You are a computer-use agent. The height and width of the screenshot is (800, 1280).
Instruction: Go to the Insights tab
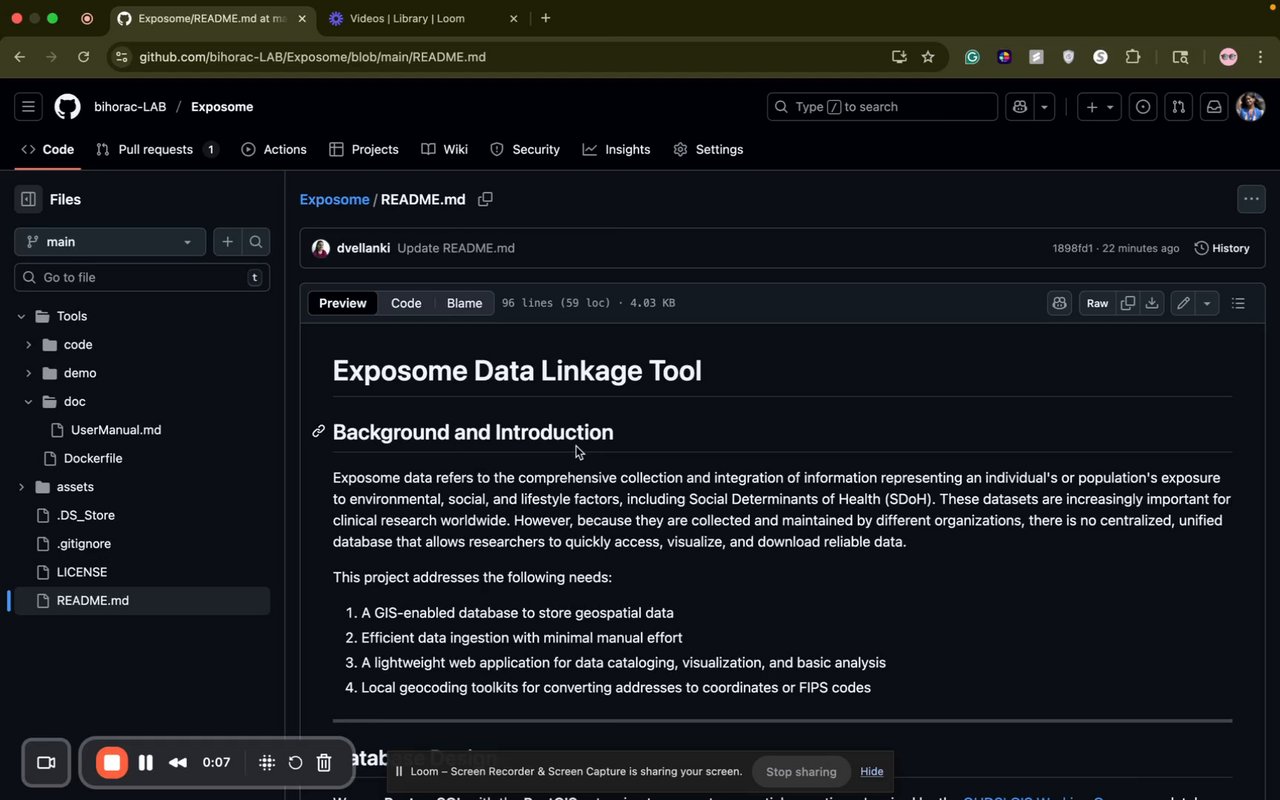[x=617, y=149]
